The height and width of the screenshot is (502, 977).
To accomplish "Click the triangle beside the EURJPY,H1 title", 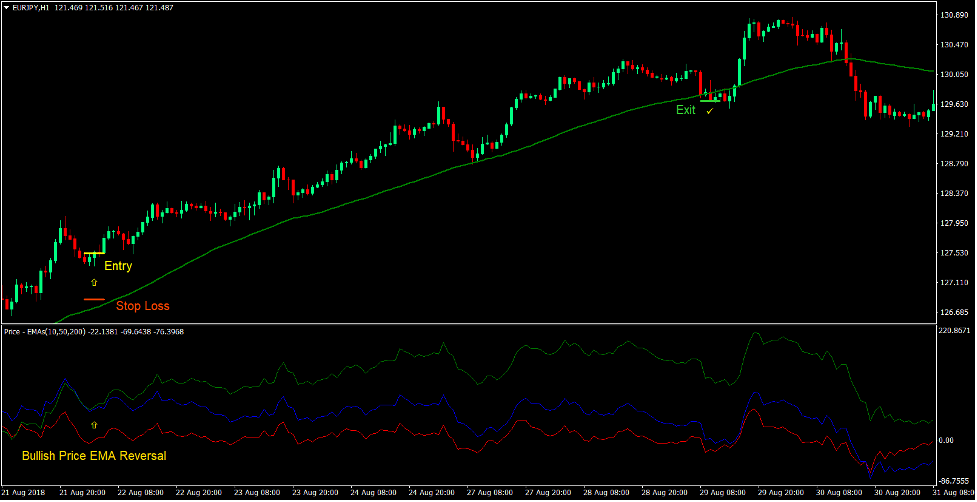I will (x=6, y=8).
